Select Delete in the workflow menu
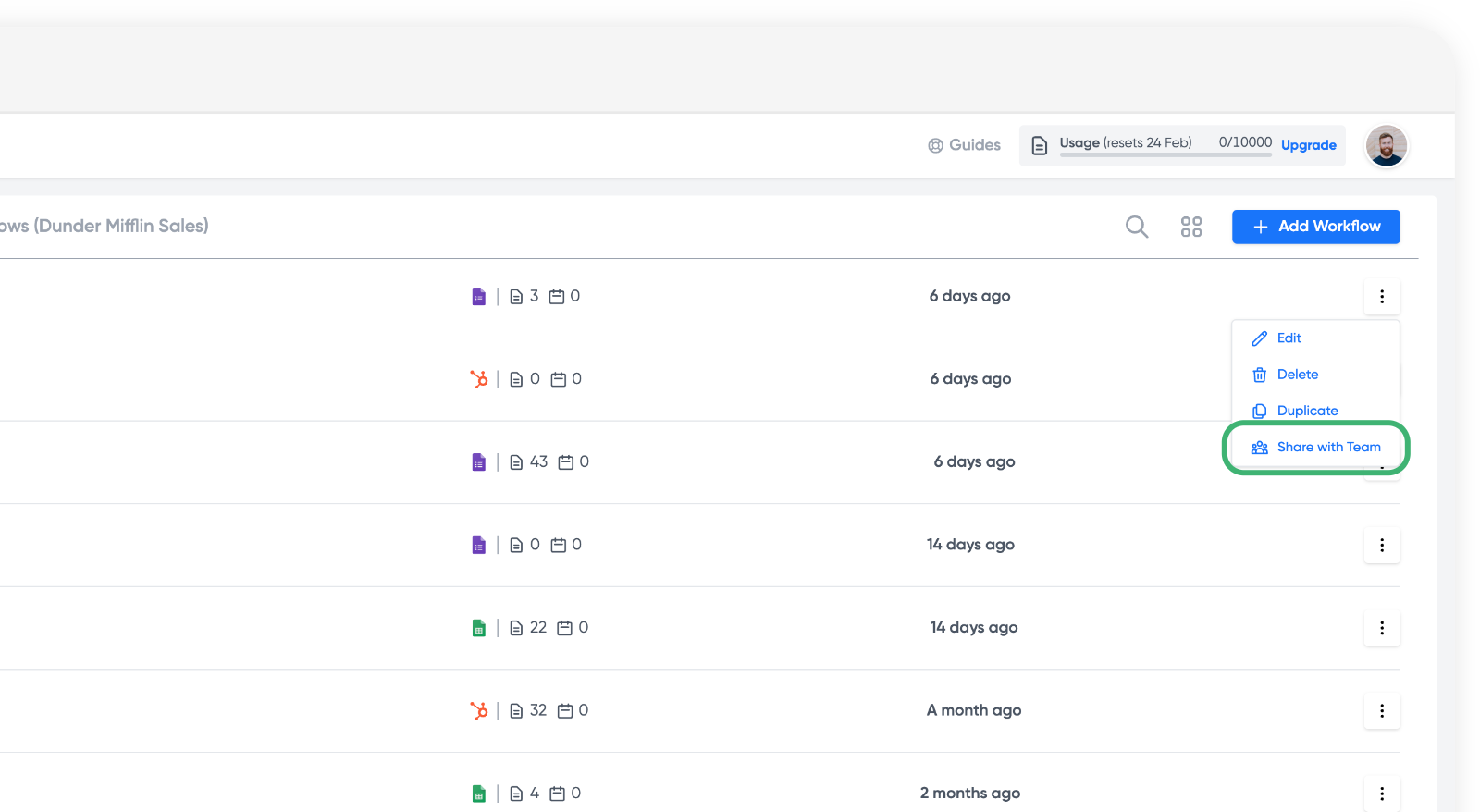Screen dimensions: 1480x812 click(x=1297, y=375)
